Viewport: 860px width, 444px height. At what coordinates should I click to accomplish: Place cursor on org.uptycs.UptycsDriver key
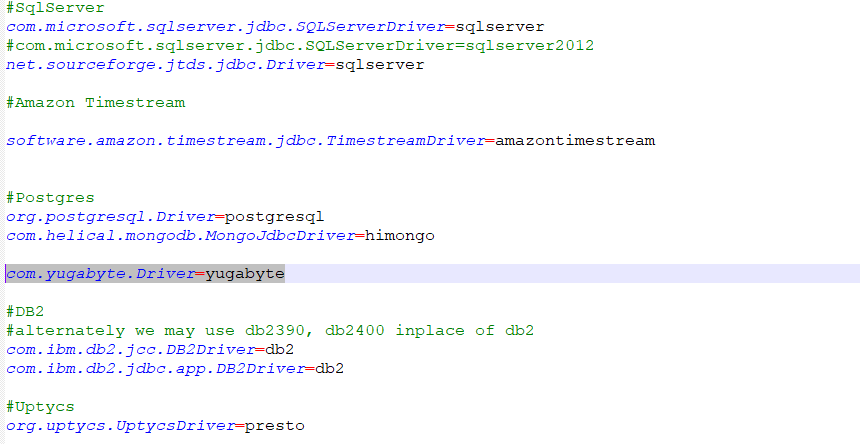pyautogui.click(x=120, y=425)
